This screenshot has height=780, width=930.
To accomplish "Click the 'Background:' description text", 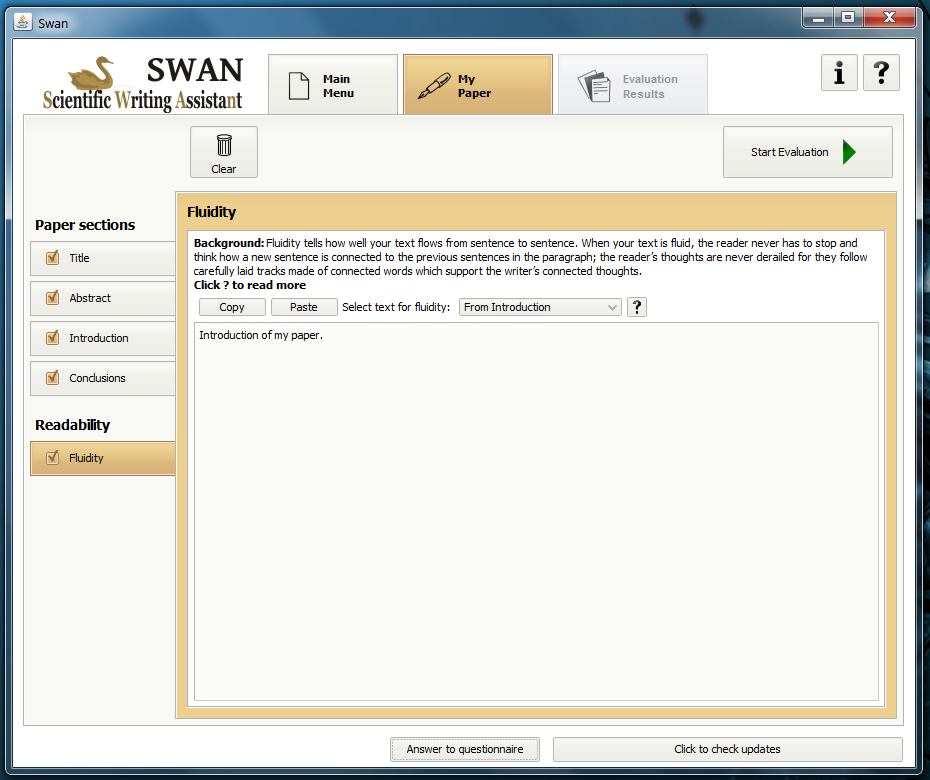I will coord(530,257).
